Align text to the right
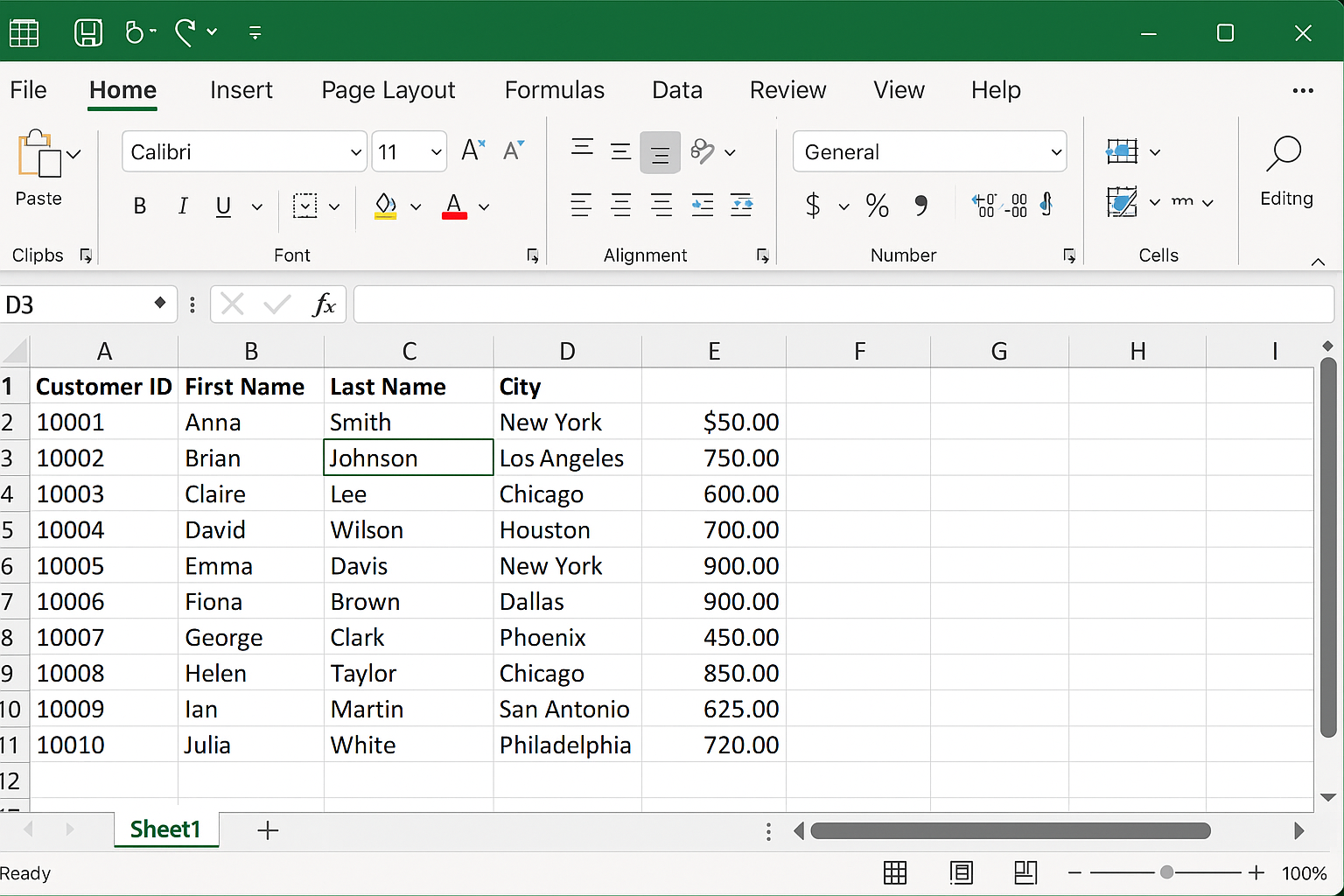 (661, 205)
